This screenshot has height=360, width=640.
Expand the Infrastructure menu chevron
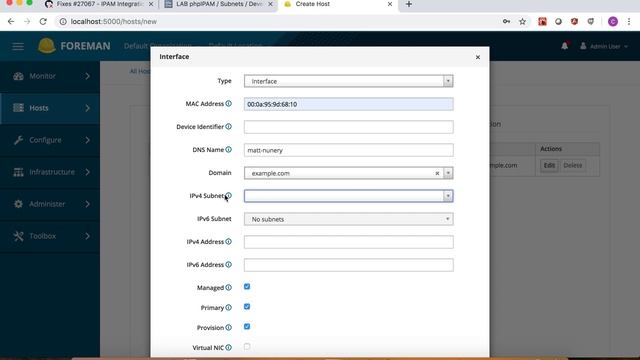87,172
